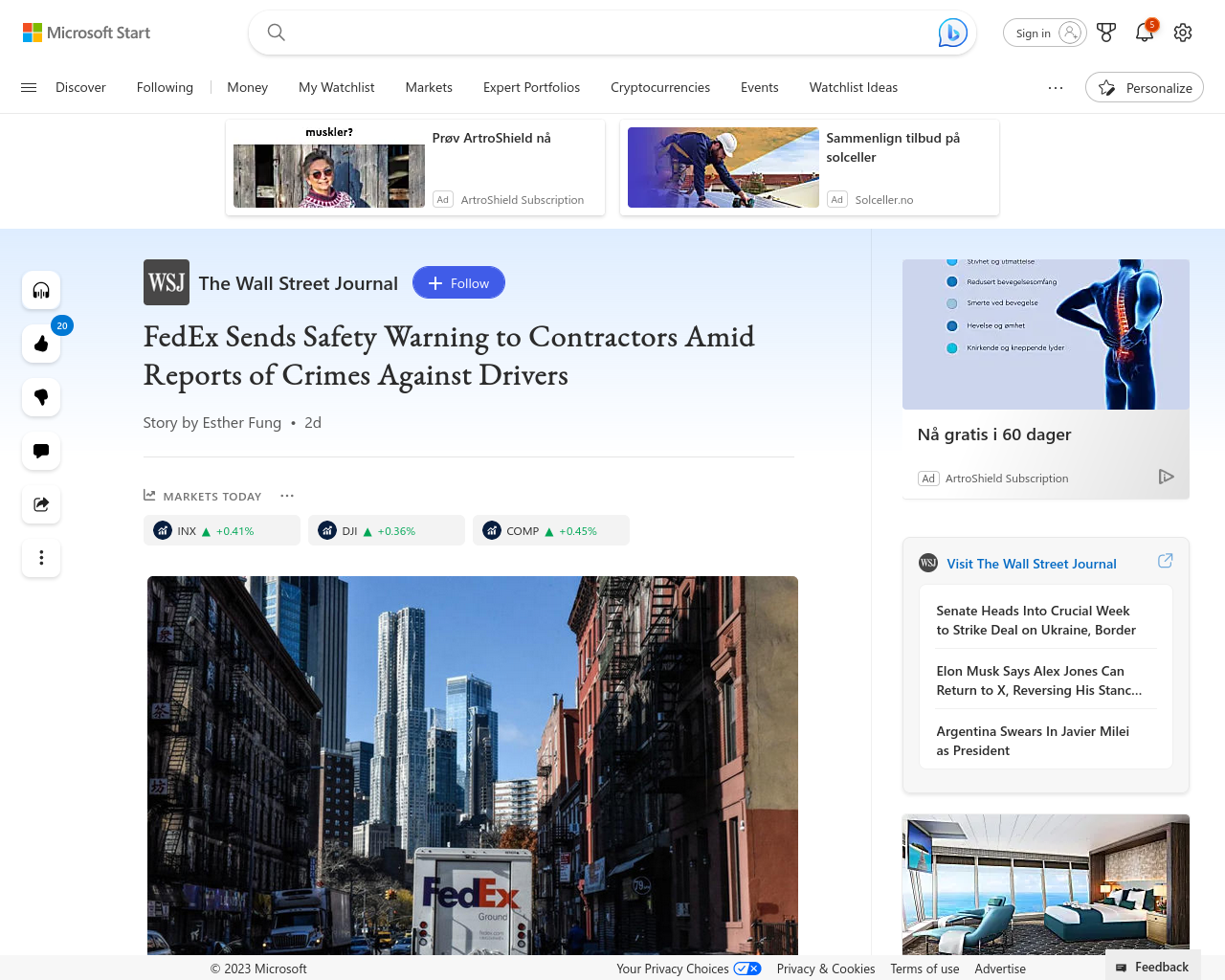Open My Watchlist tab

[x=337, y=87]
